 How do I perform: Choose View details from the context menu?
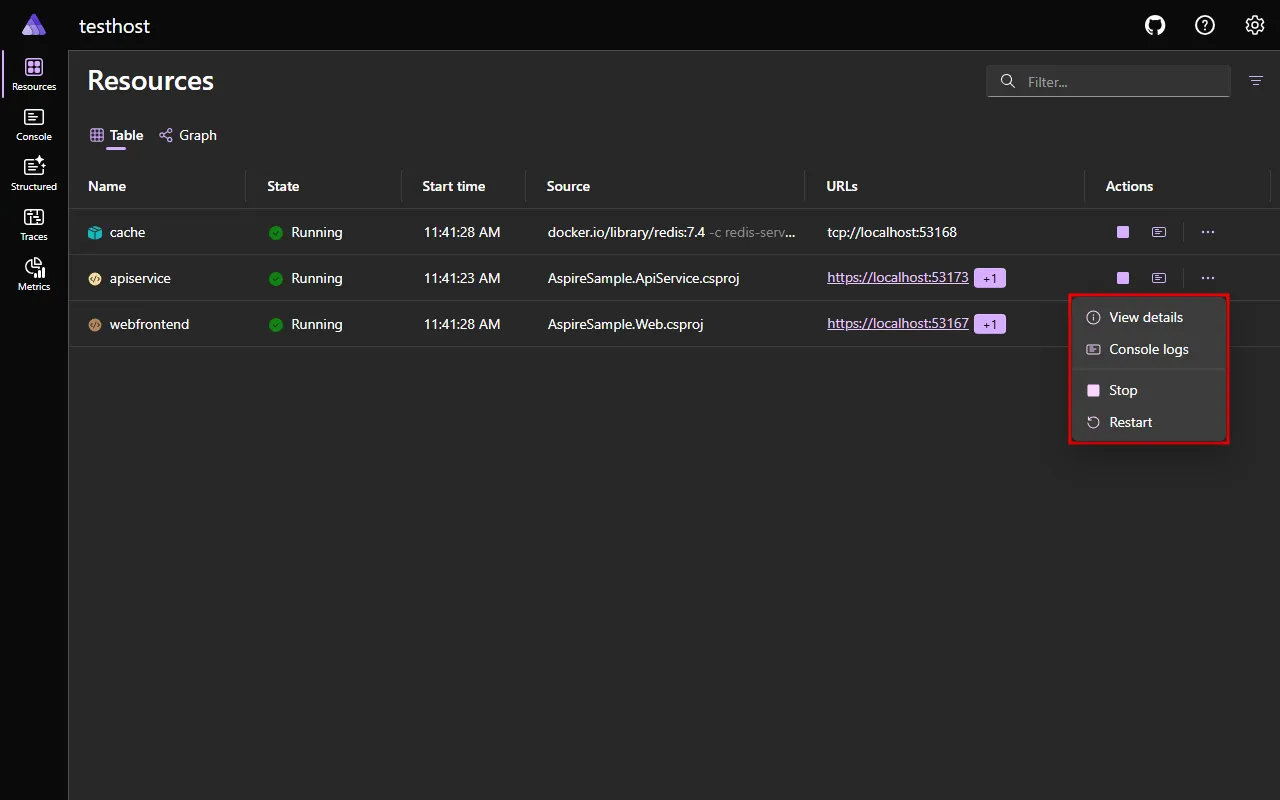point(1145,317)
